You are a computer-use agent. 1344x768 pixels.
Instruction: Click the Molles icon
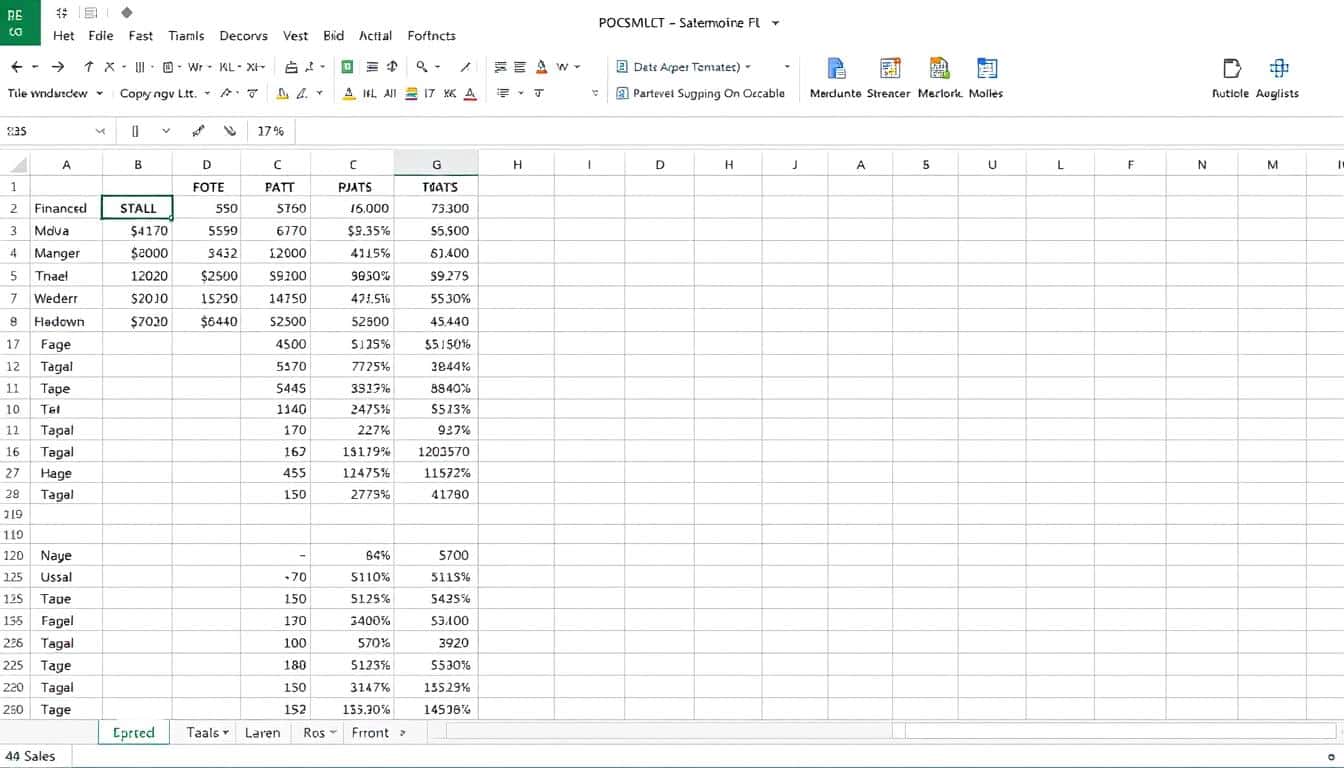coord(987,68)
